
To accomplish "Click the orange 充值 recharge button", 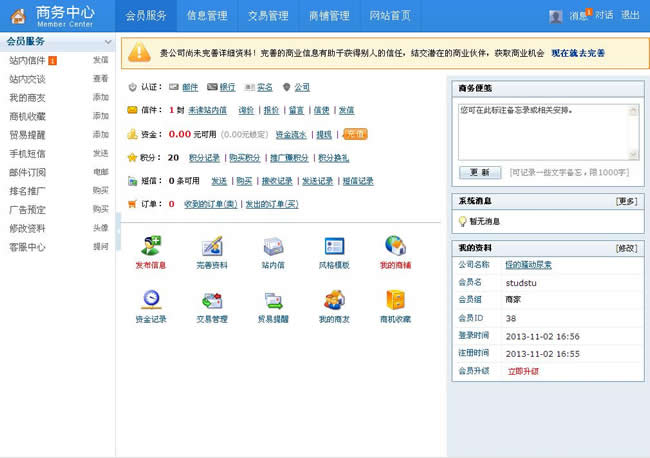I will [x=354, y=133].
